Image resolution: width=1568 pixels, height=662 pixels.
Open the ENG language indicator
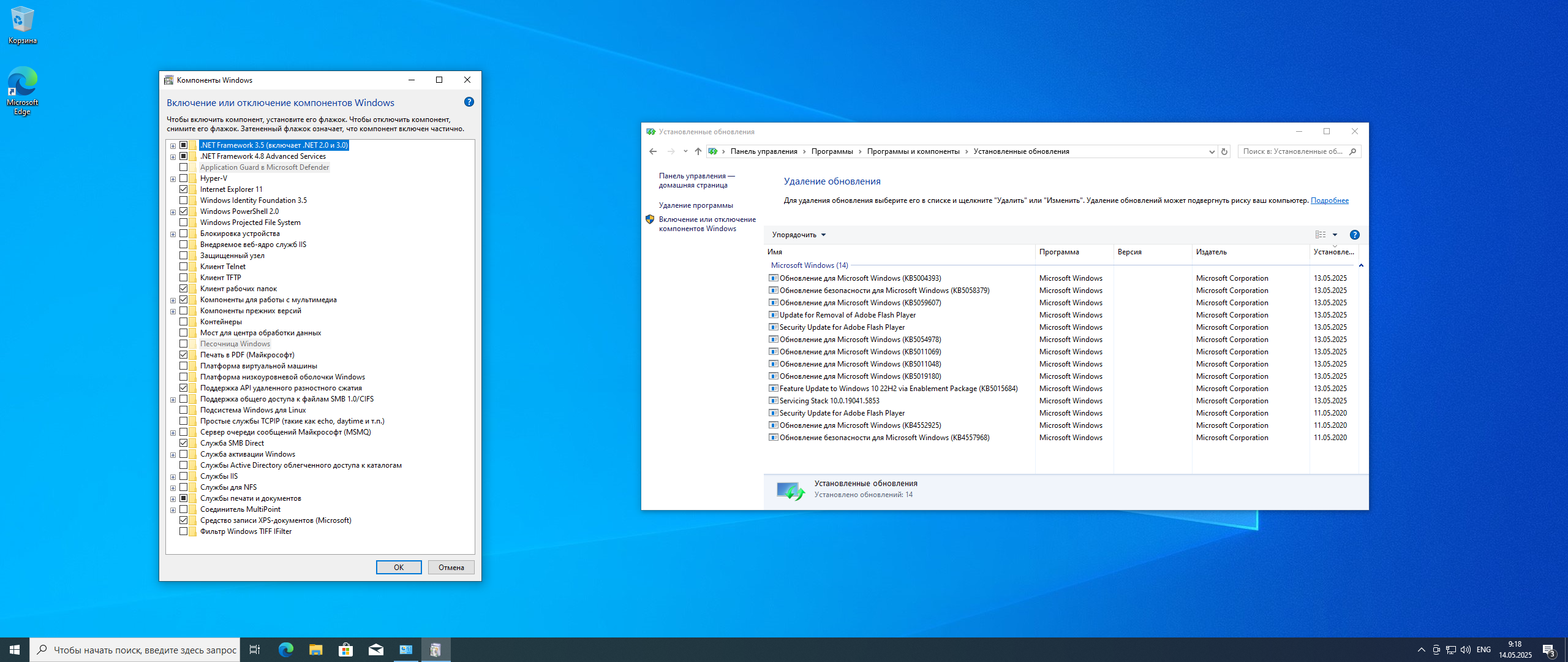click(x=1483, y=650)
